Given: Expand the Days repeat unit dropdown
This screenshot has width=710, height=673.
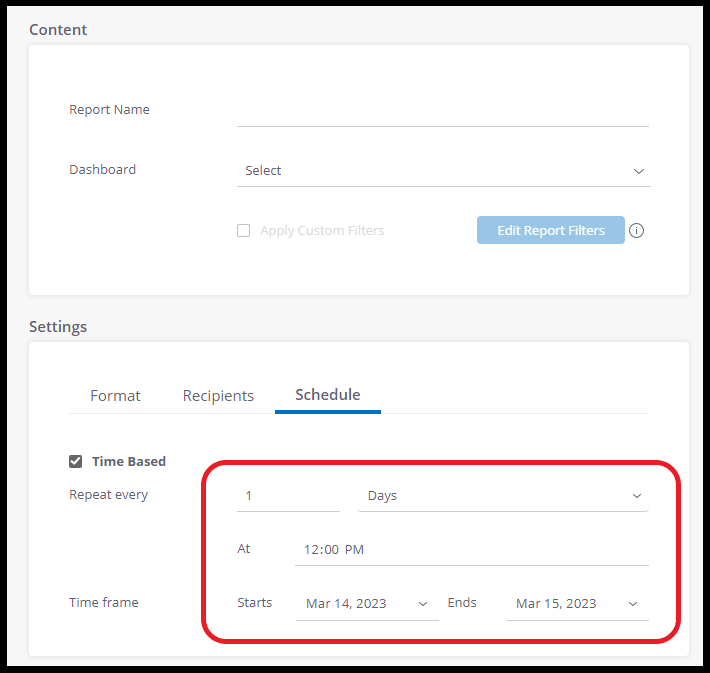Looking at the screenshot, I should point(503,495).
